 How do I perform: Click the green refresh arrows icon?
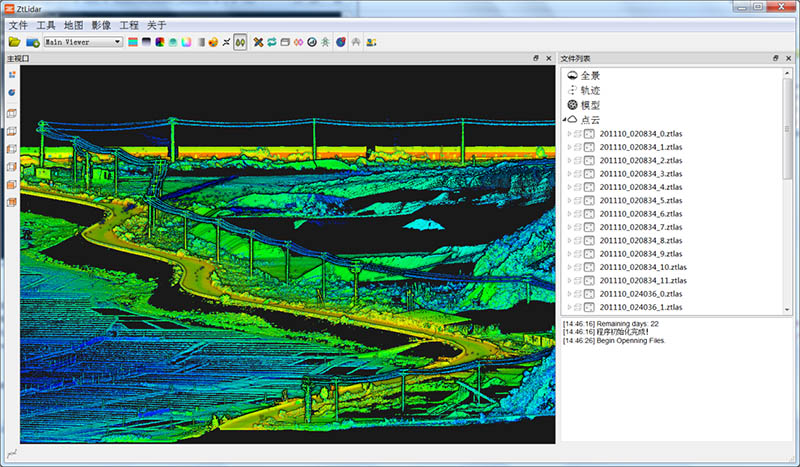point(271,42)
